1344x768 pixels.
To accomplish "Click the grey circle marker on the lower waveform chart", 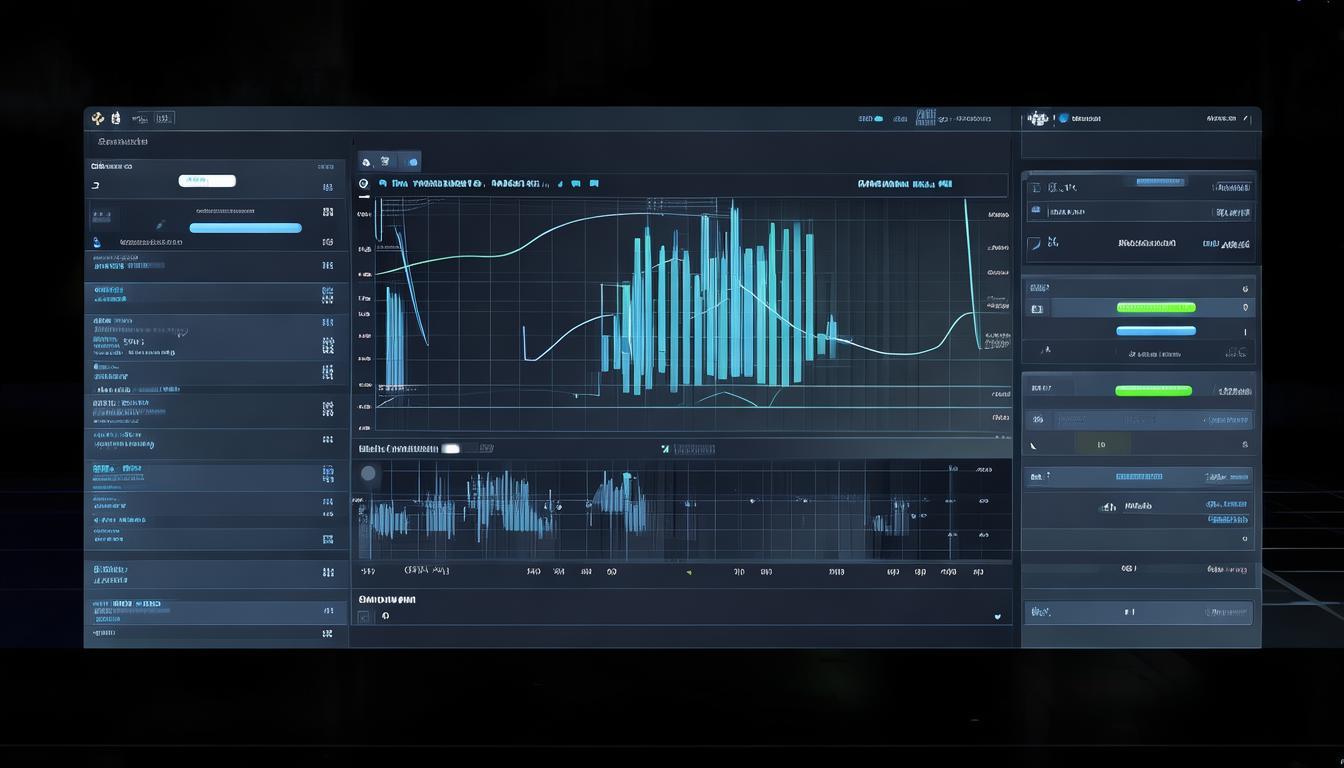I will pos(369,474).
